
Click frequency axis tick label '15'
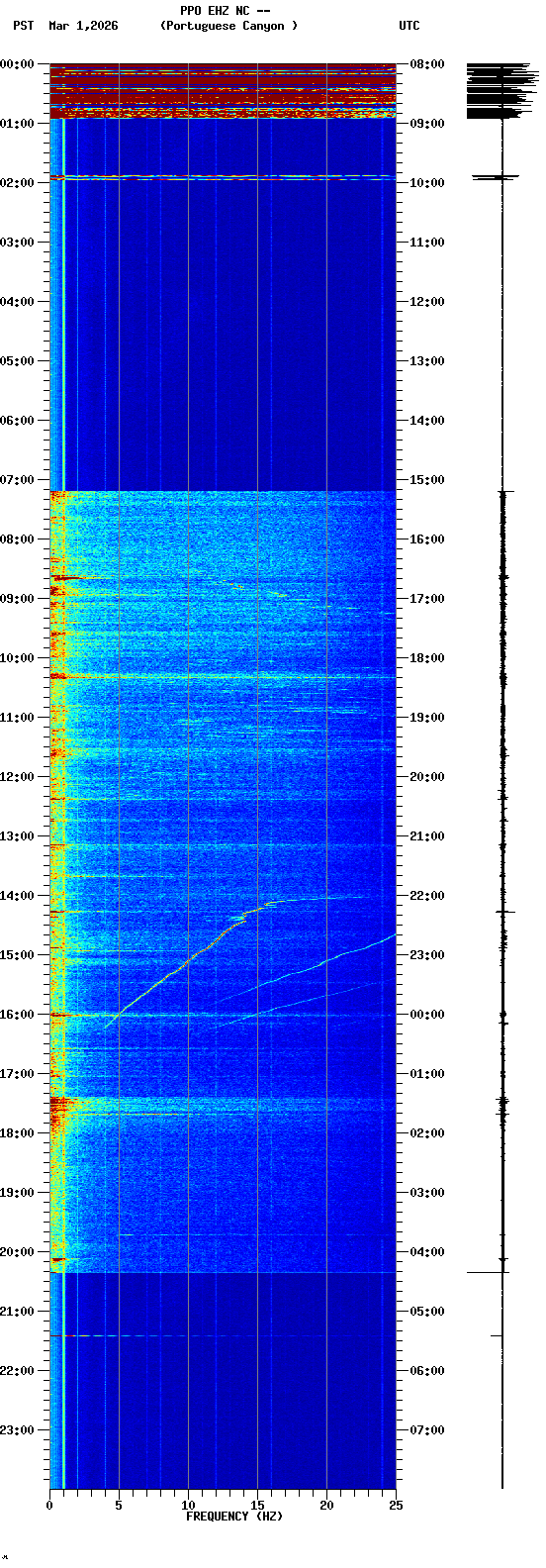click(257, 1506)
